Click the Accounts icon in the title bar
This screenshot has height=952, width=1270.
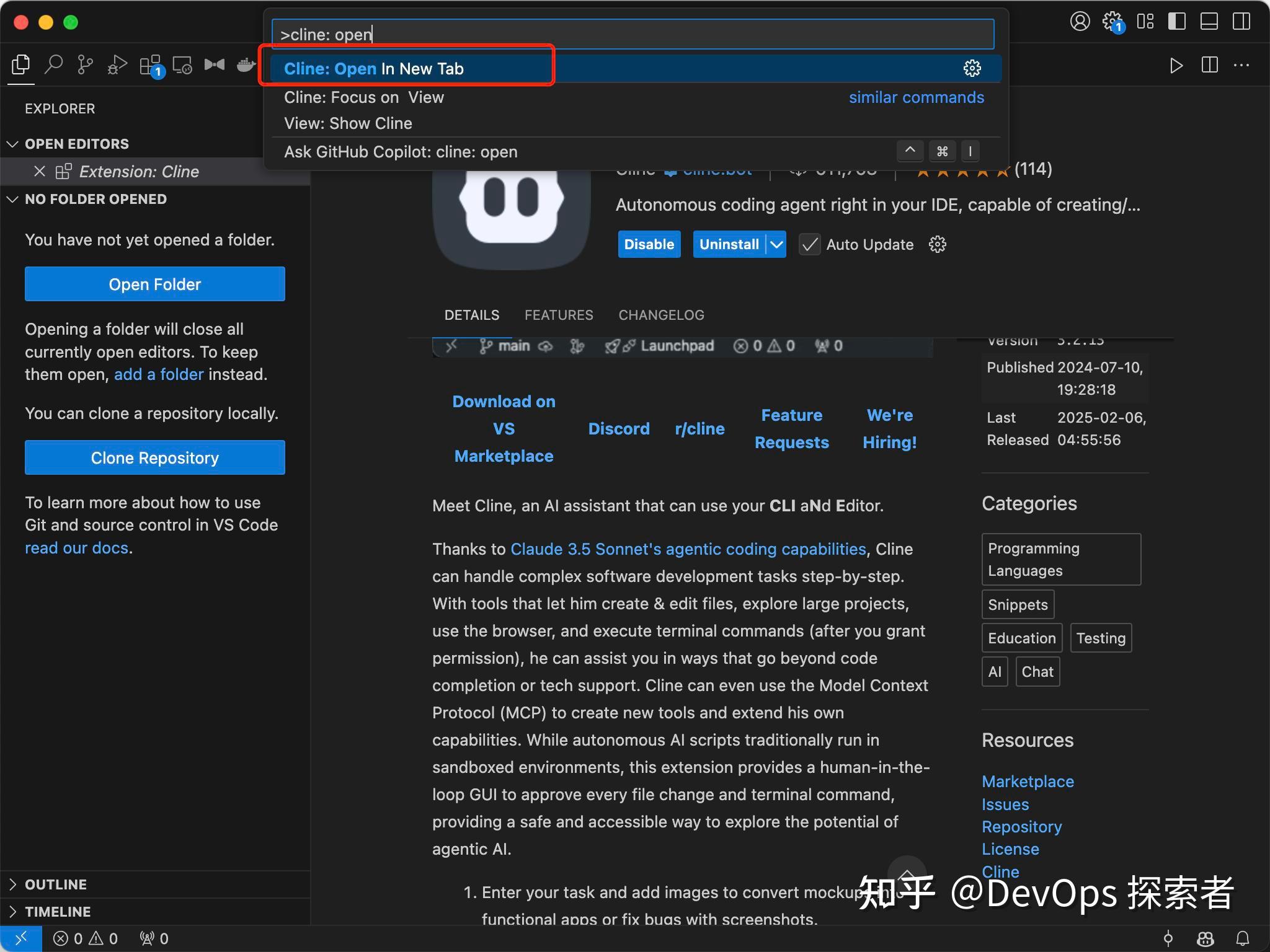pos(1081,22)
